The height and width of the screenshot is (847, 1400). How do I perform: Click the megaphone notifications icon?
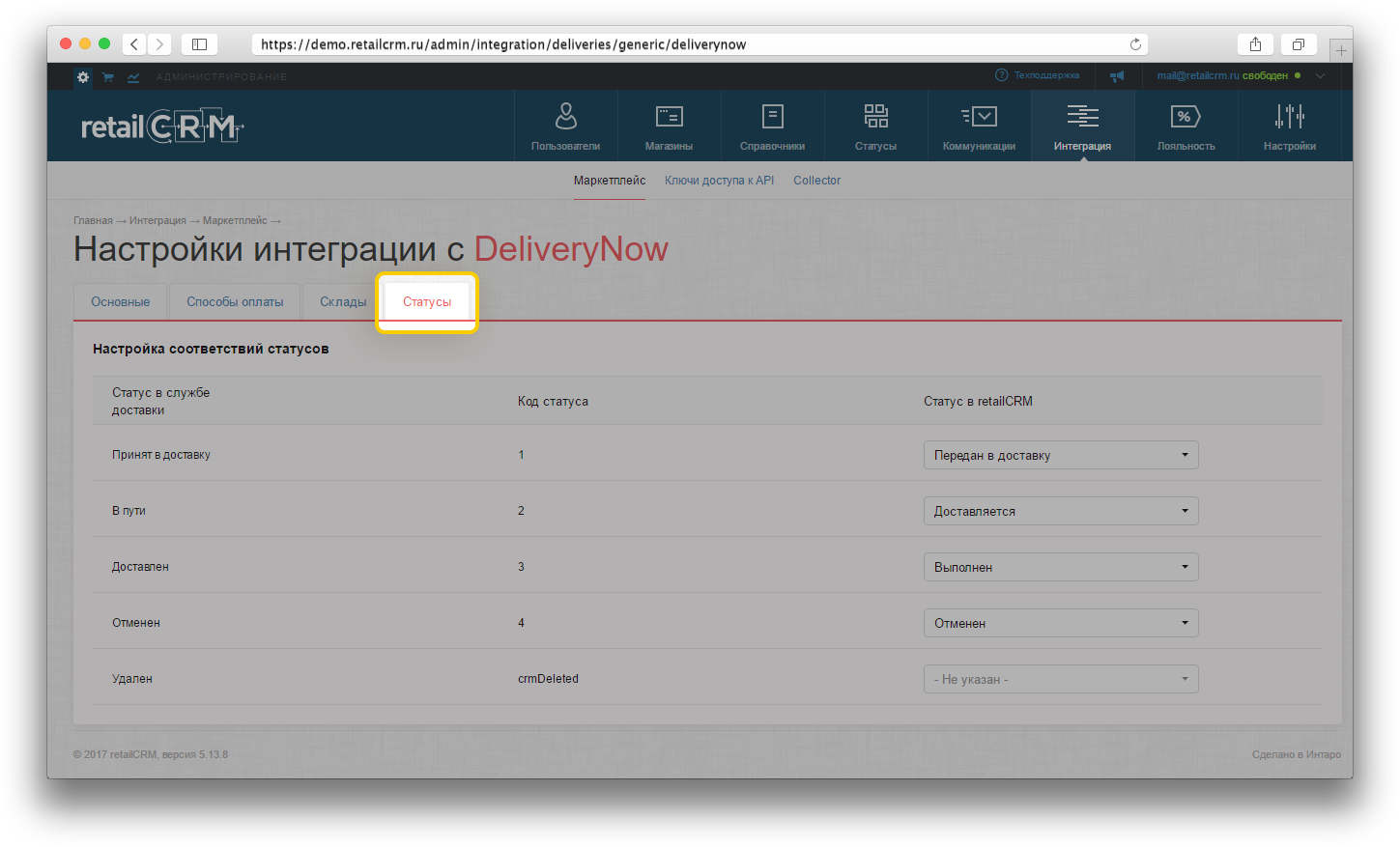tap(1117, 76)
